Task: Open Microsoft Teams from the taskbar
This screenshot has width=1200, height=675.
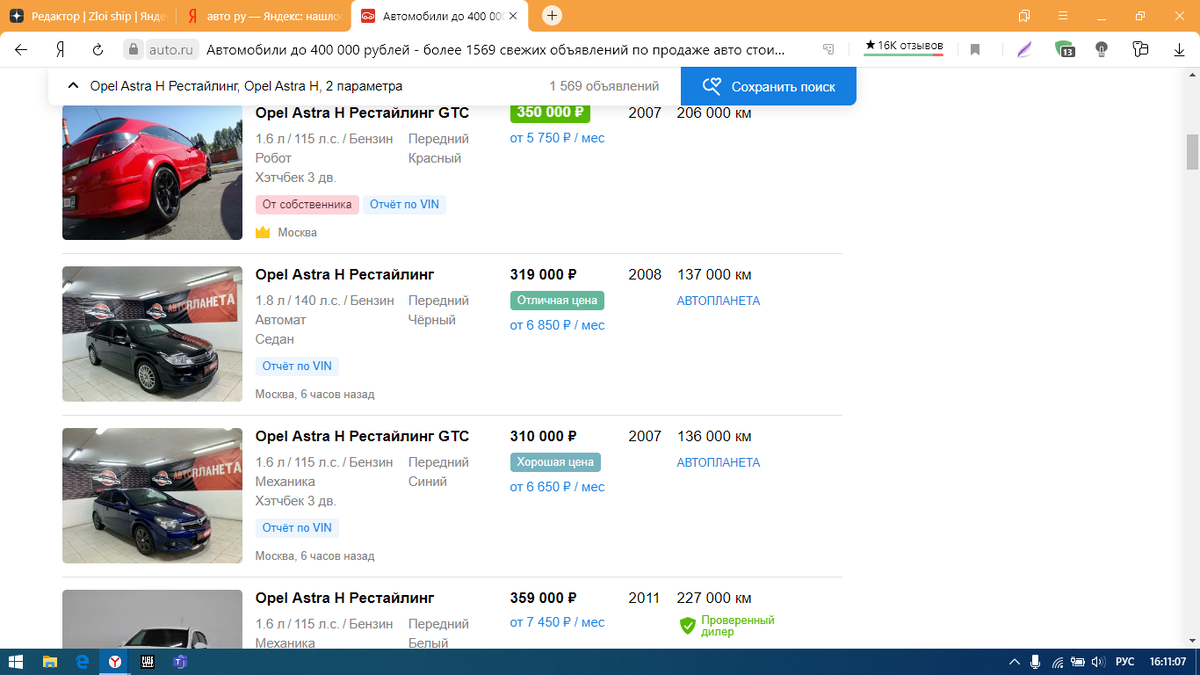Action: 181,661
